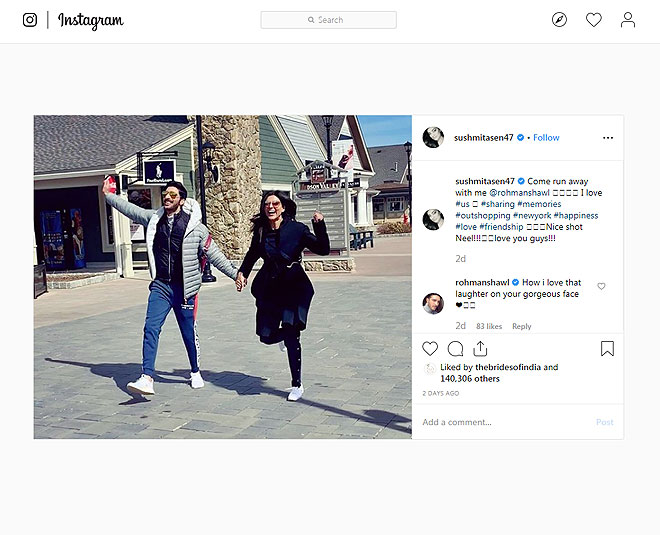
Task: Click the comment speech bubble icon
Action: pyautogui.click(x=455, y=349)
